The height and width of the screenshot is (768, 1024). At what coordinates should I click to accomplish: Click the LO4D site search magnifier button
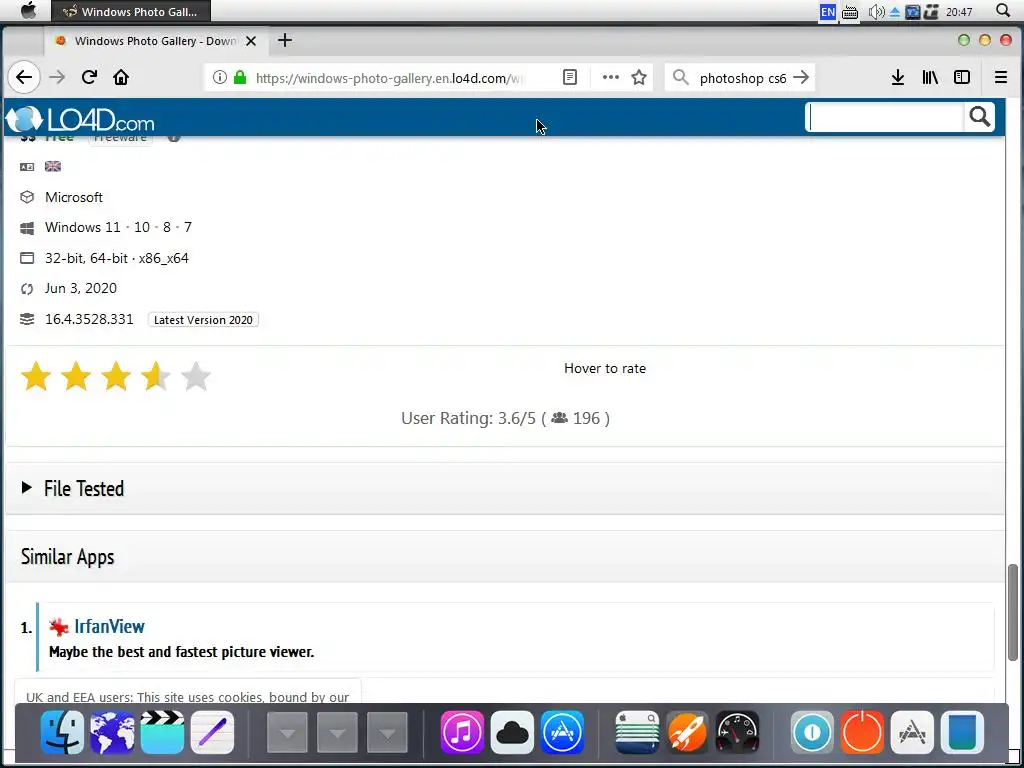979,117
